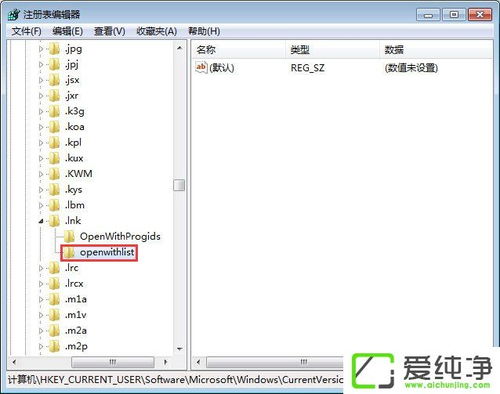Click the .jsx folder icon
This screenshot has width=500, height=394.
point(54,80)
